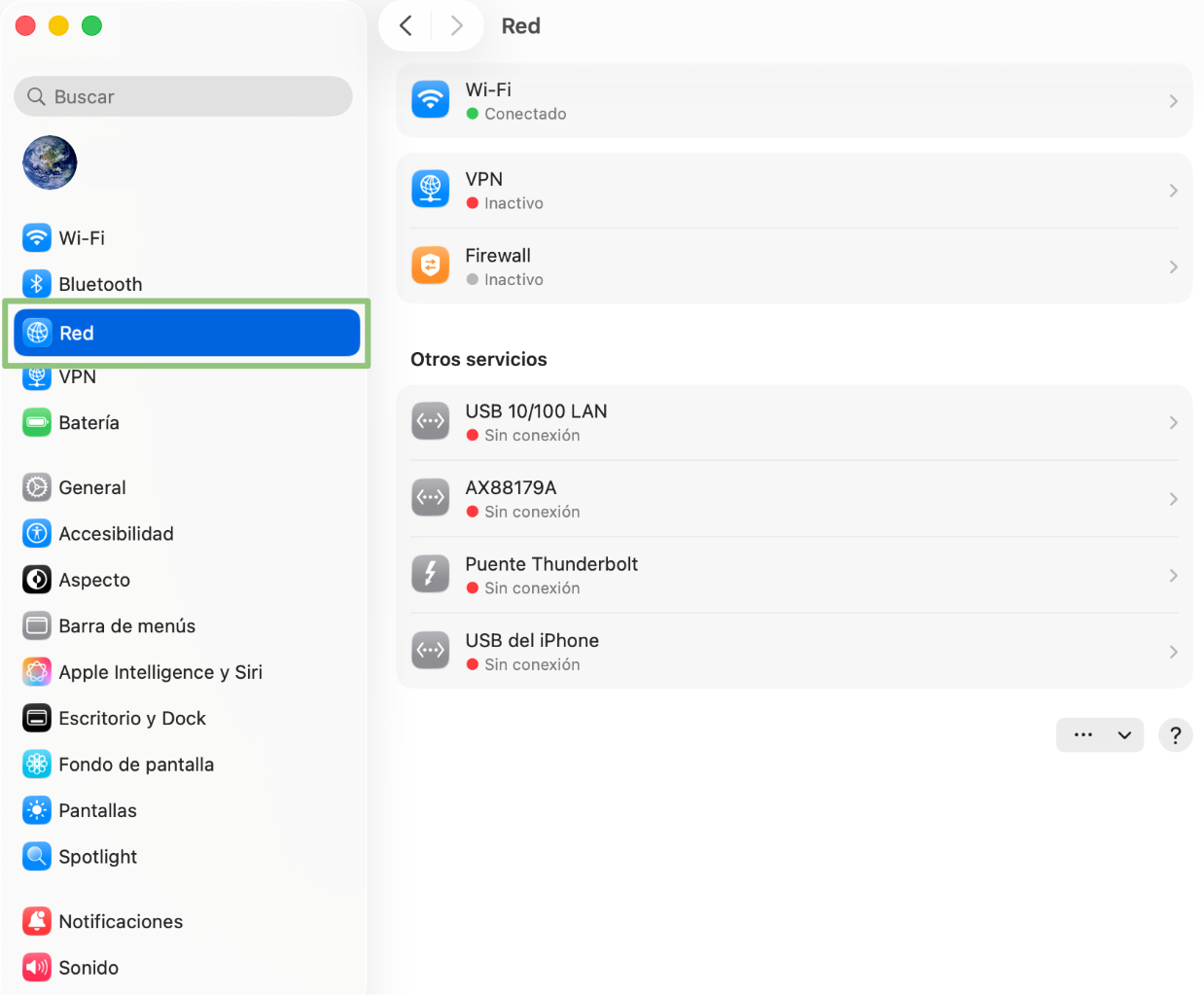Click the back navigation arrow
Viewport: 1204px width, 997px height.
point(406,26)
